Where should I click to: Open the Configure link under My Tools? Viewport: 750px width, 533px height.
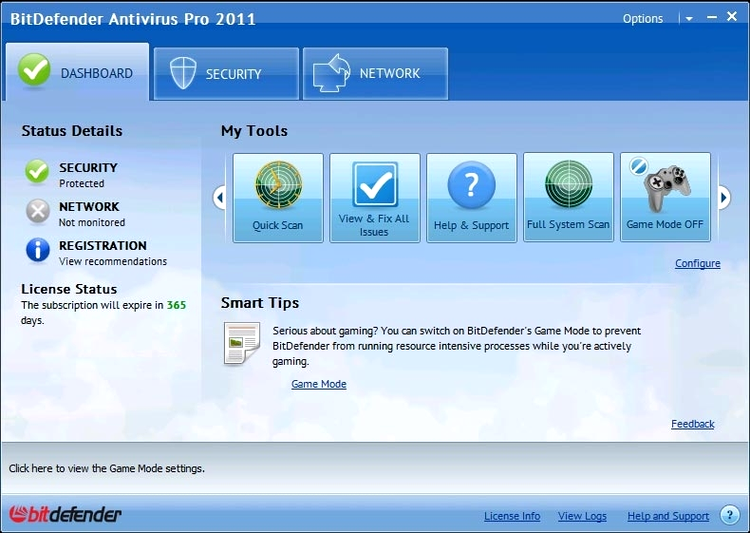coord(697,263)
